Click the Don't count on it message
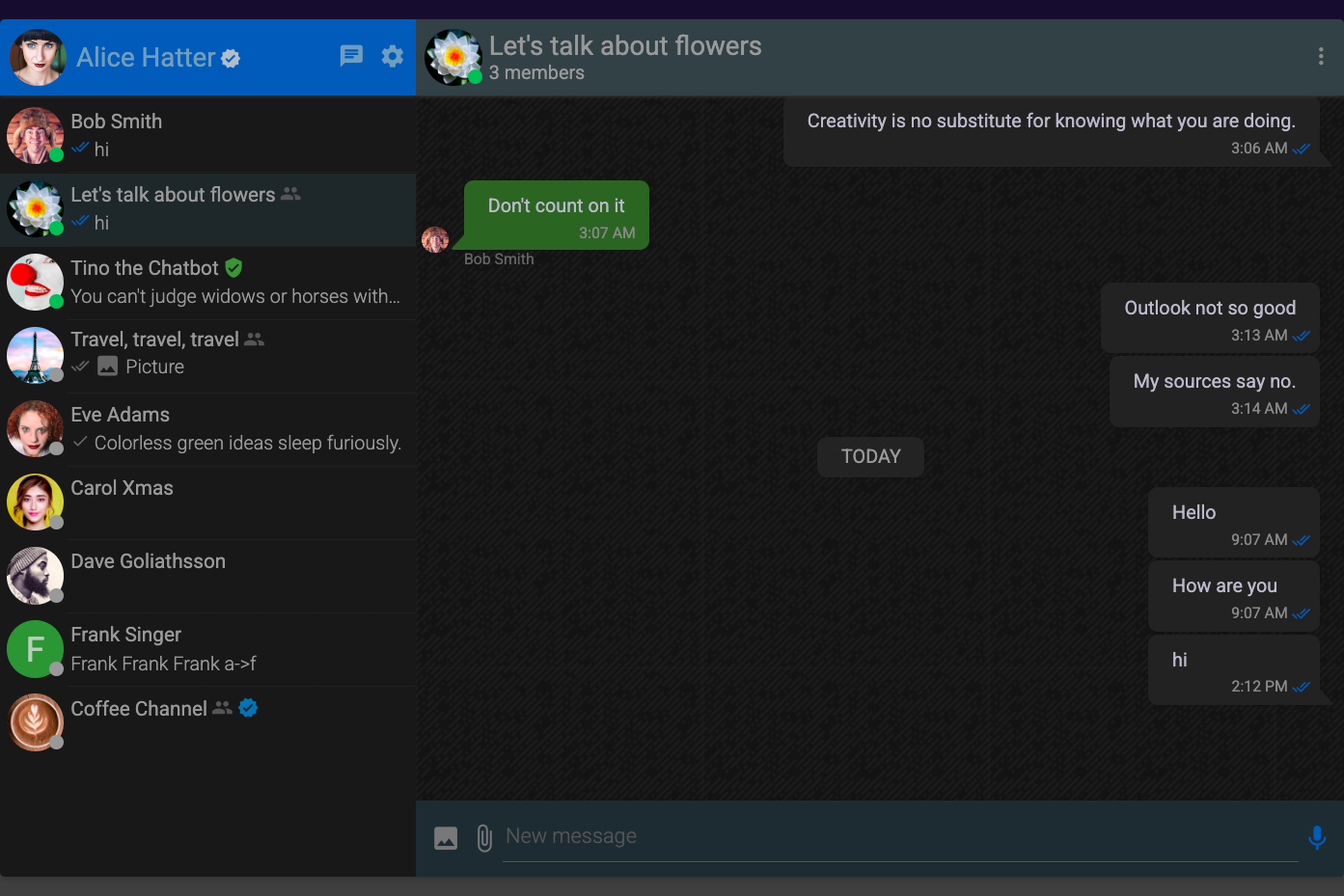 [x=557, y=215]
